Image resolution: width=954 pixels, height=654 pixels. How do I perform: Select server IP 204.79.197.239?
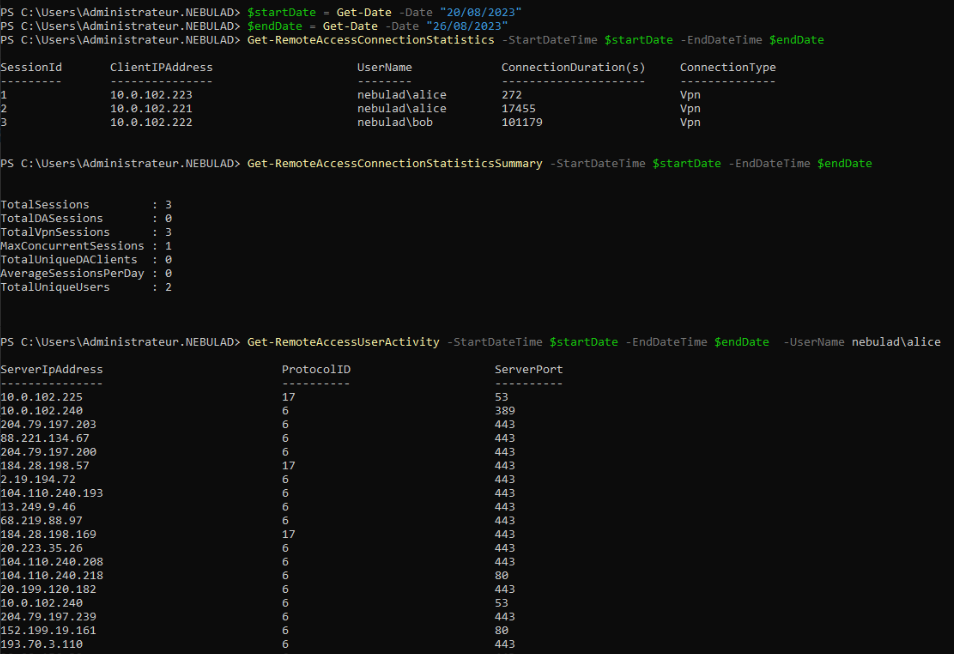point(48,617)
